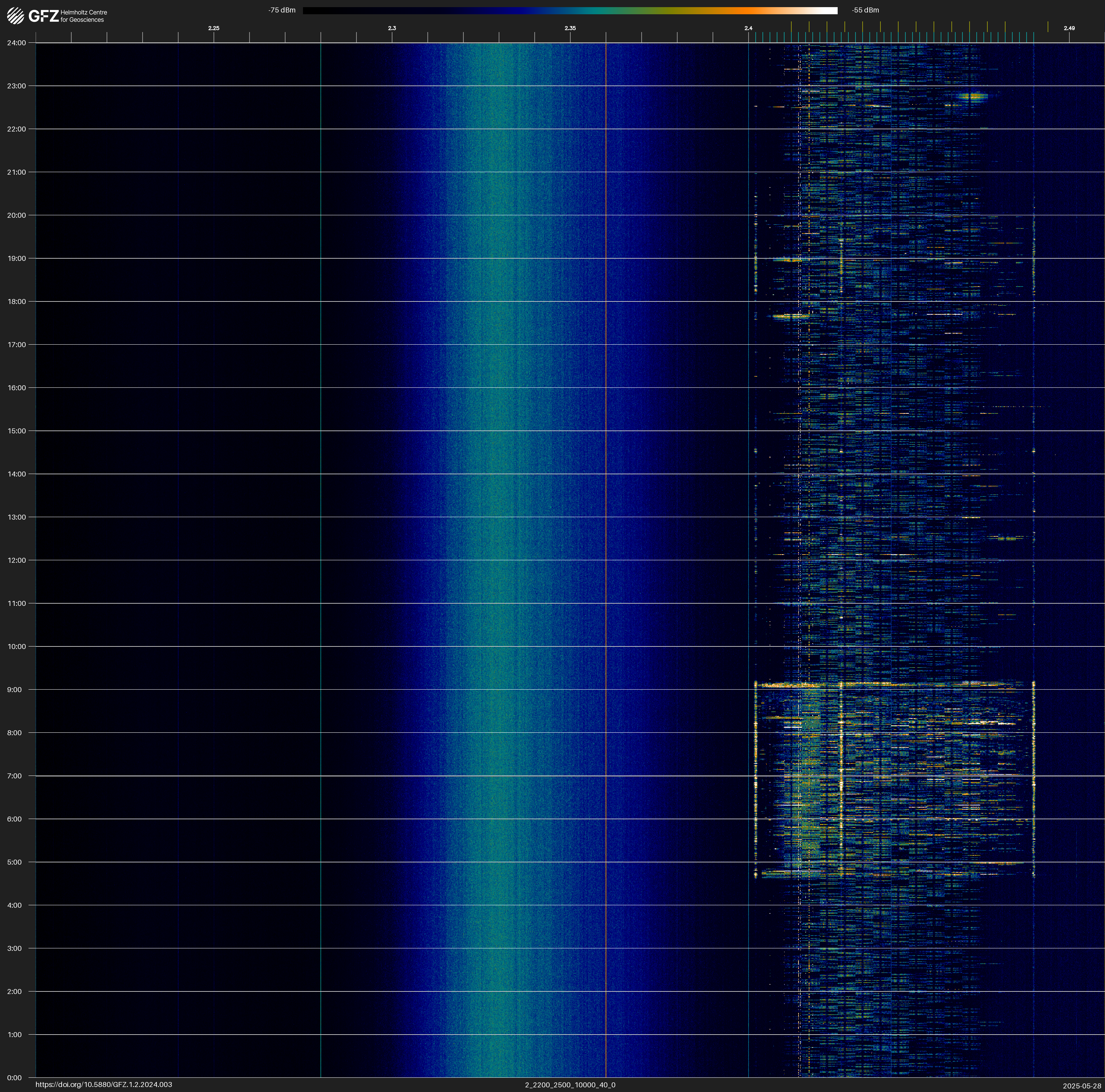The height and width of the screenshot is (1092, 1105).
Task: Click the color scale gradient bar
Action: click(x=570, y=10)
